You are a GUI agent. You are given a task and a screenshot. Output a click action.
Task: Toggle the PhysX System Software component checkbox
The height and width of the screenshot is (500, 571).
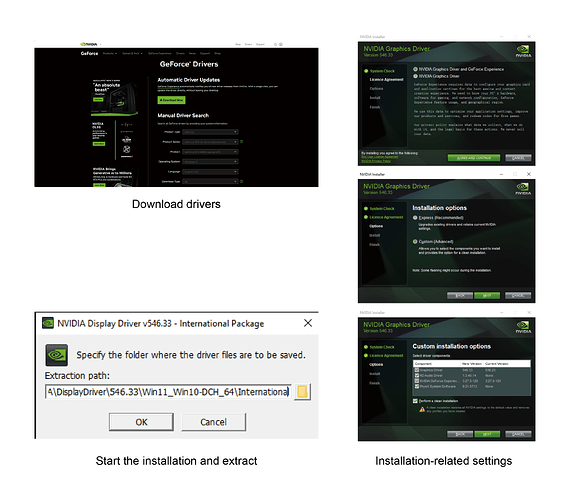(x=417, y=386)
